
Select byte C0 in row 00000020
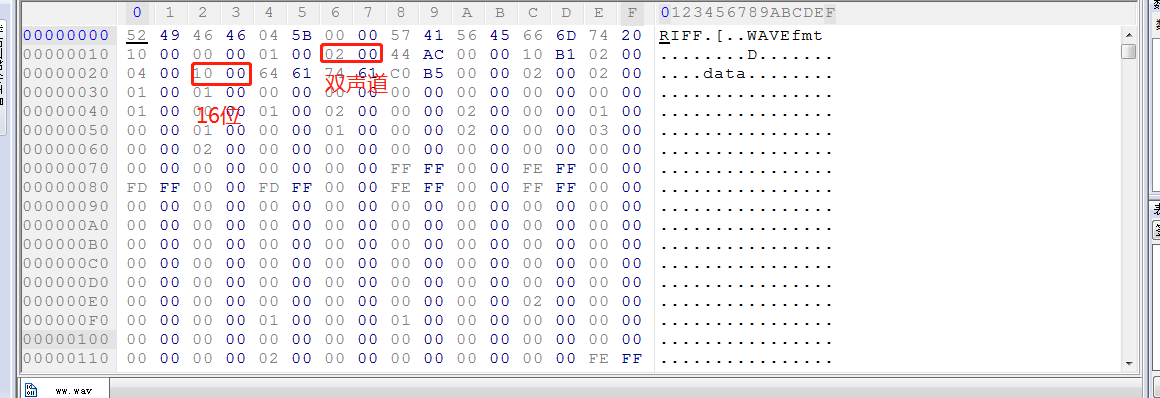tap(400, 73)
